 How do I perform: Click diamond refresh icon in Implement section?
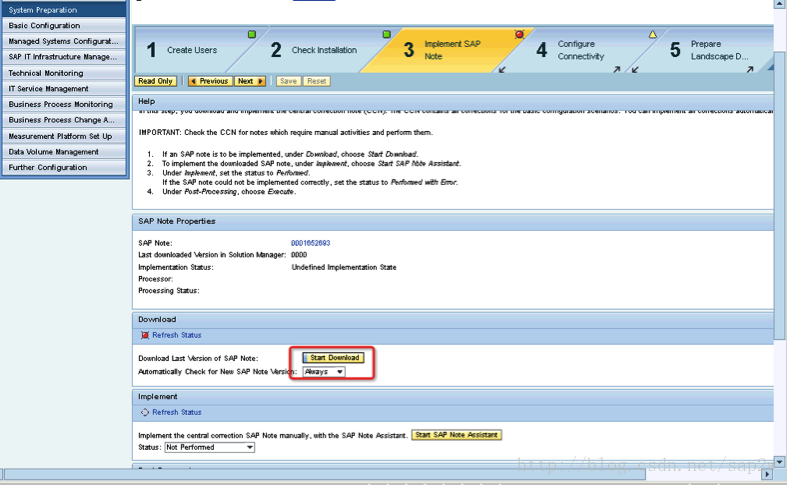[x=145, y=412]
